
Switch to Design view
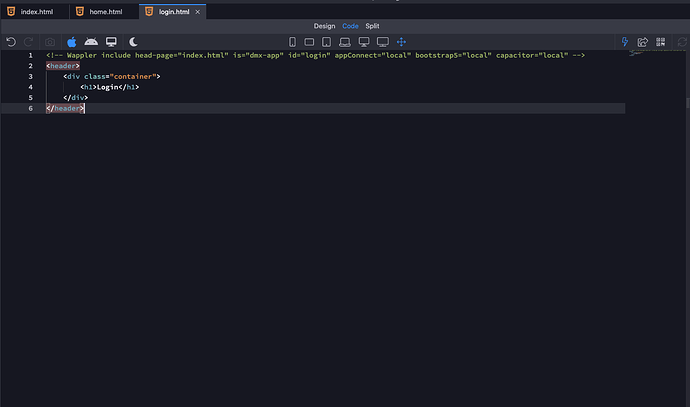(x=324, y=26)
